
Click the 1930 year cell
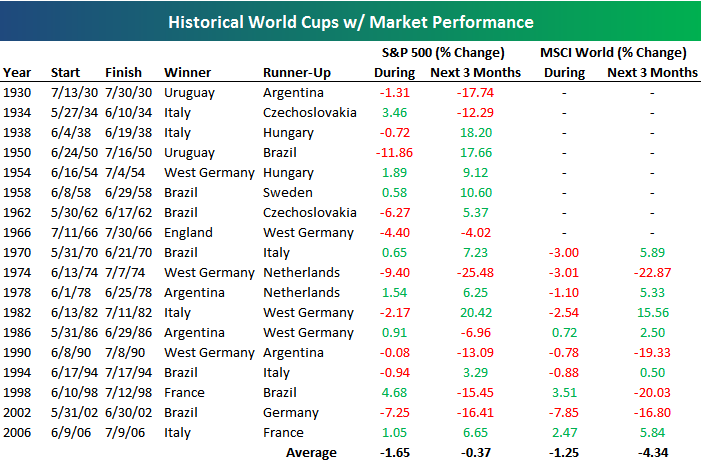point(17,93)
